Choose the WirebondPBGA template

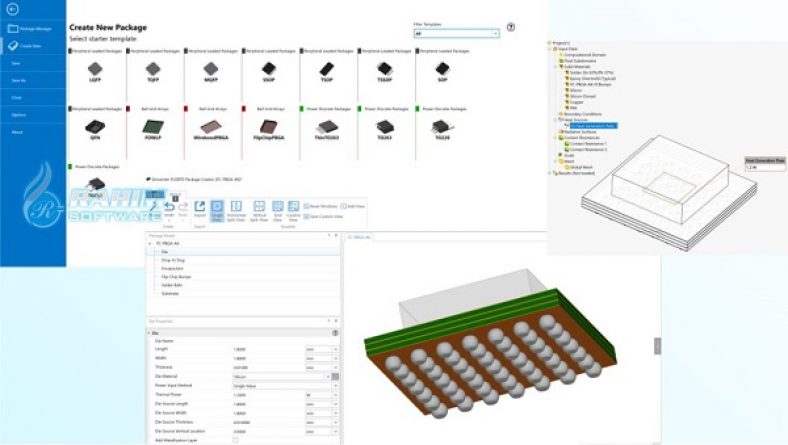[x=211, y=129]
